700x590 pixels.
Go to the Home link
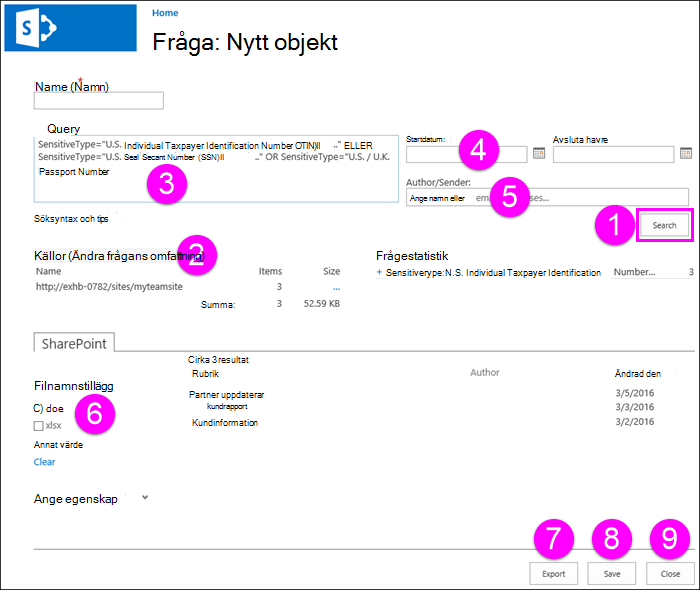[165, 13]
